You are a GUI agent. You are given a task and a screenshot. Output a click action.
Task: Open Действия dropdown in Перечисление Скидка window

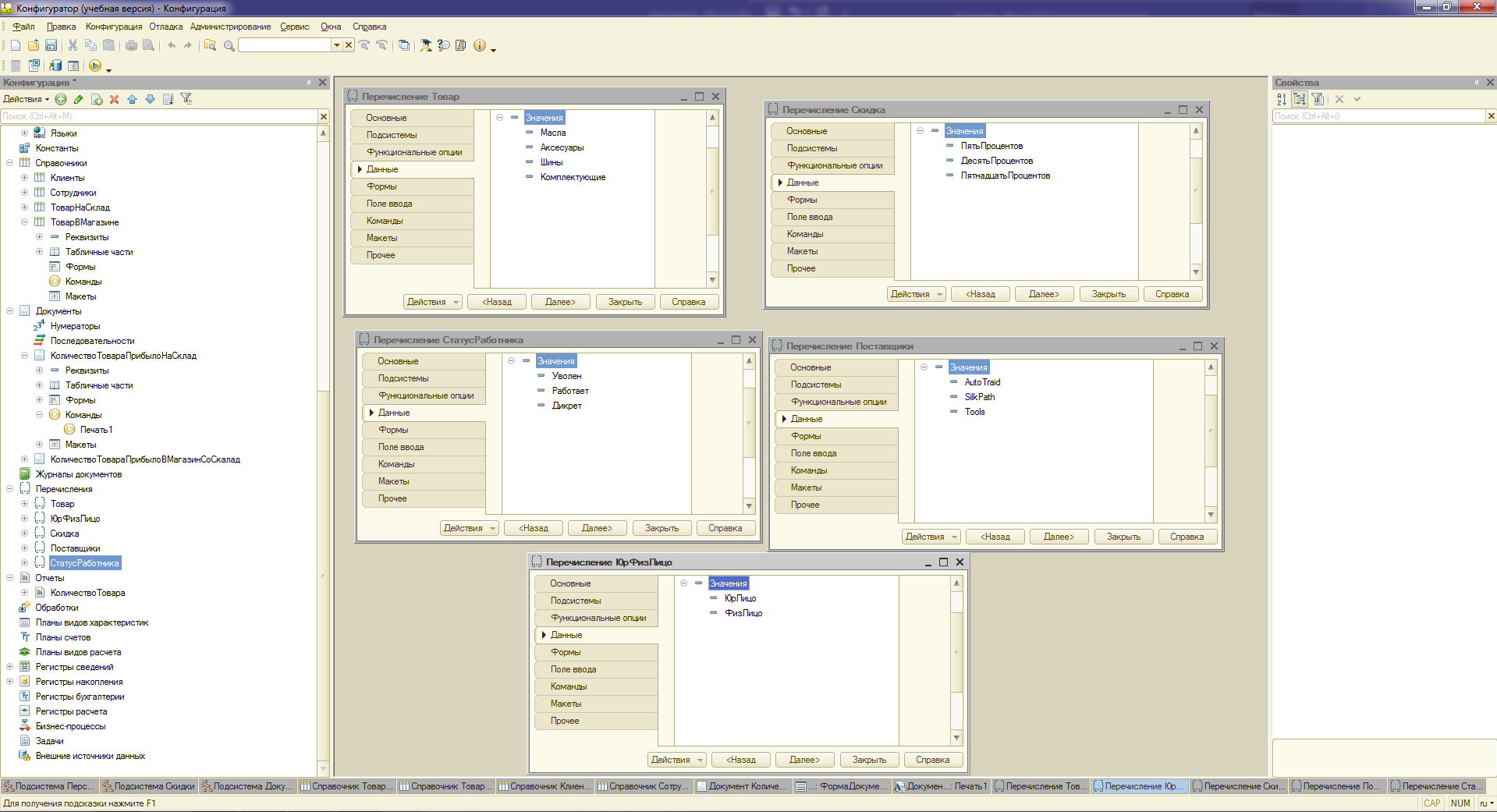(x=916, y=294)
